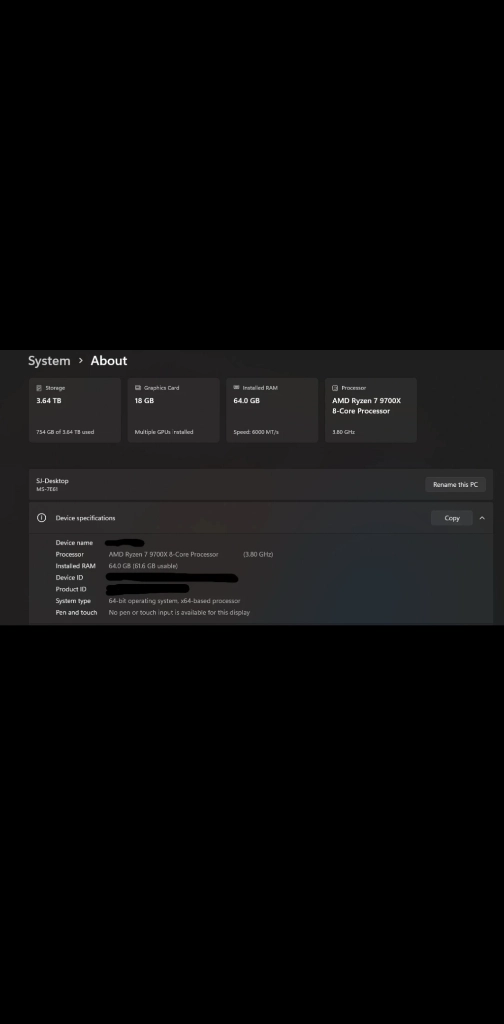Collapse the Device specifications section chevron
The height and width of the screenshot is (1024, 504).
pos(482,518)
